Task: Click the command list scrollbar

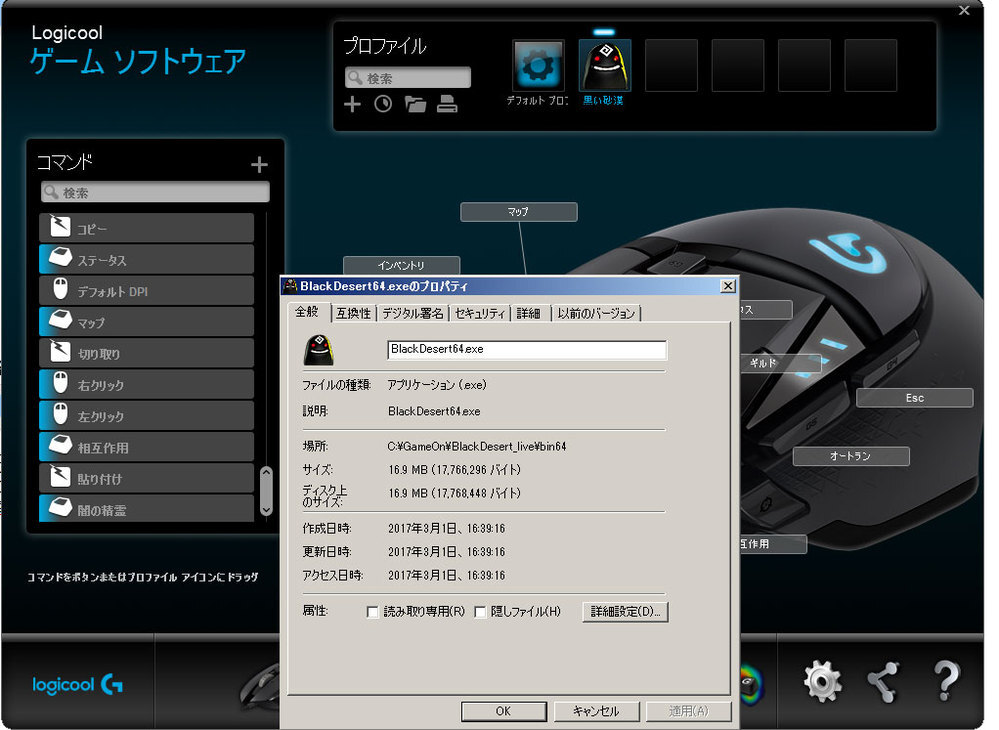Action: click(x=266, y=491)
